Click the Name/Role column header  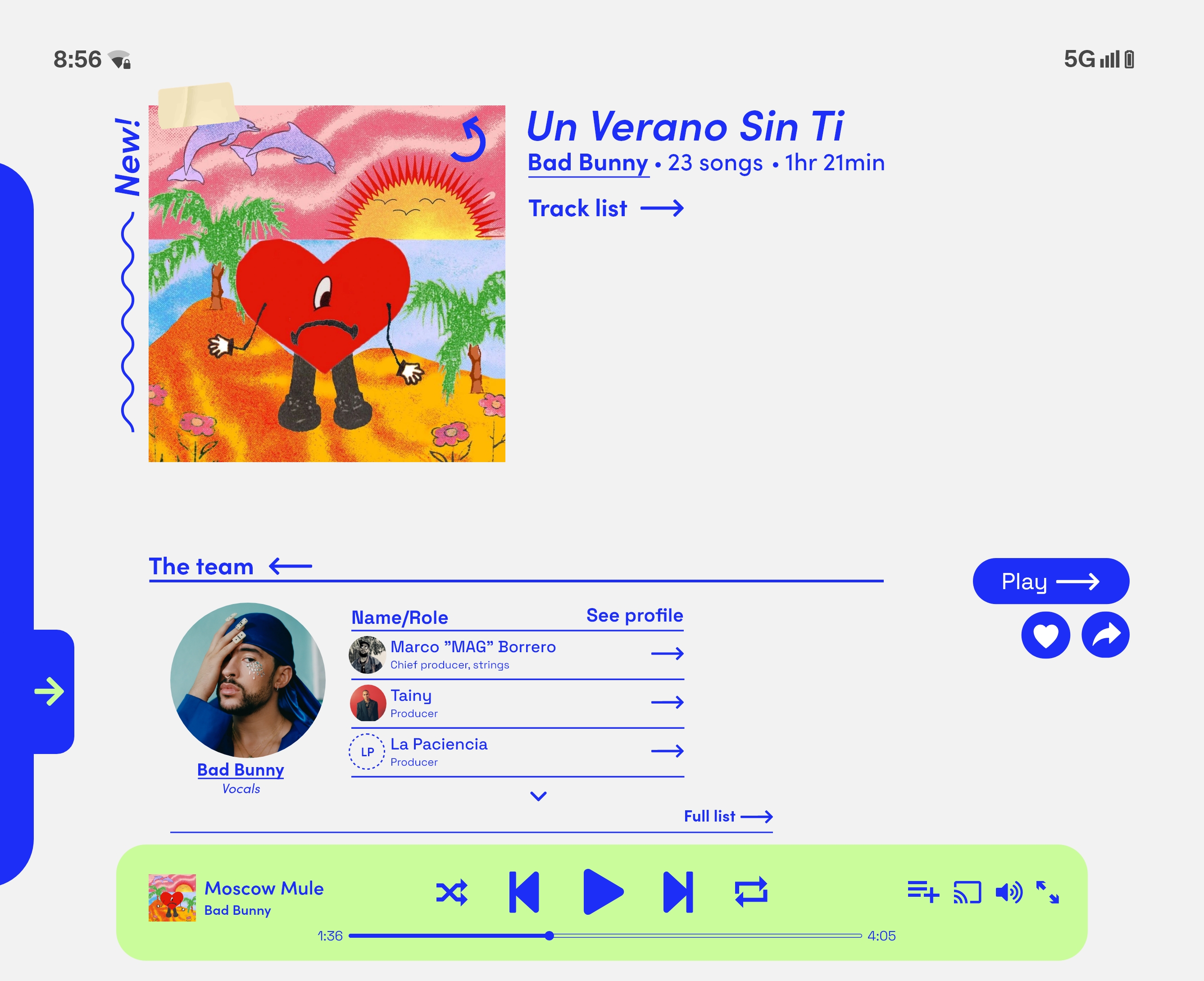click(x=400, y=618)
